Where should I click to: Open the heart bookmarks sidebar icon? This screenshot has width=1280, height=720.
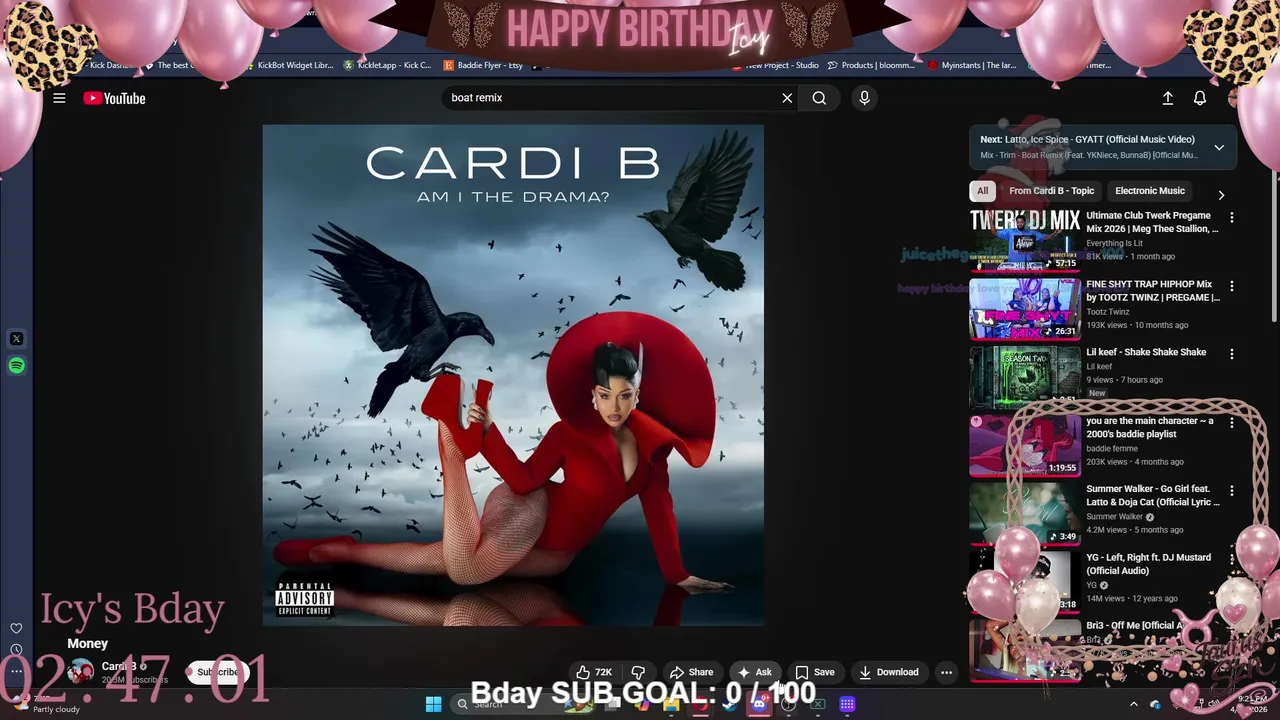(x=16, y=628)
